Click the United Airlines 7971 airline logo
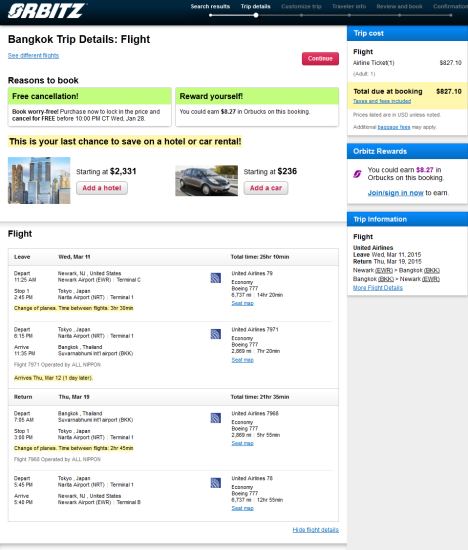The height and width of the screenshot is (550, 468). tap(215, 334)
